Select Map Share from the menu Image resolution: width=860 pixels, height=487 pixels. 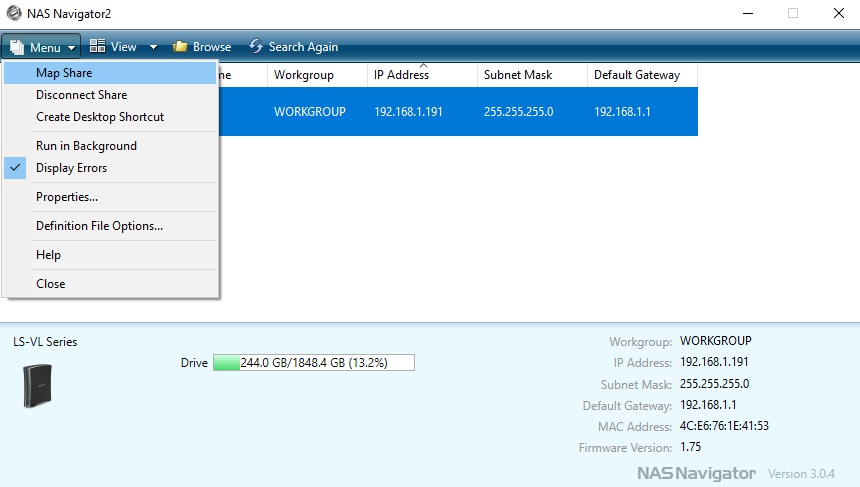pos(110,73)
